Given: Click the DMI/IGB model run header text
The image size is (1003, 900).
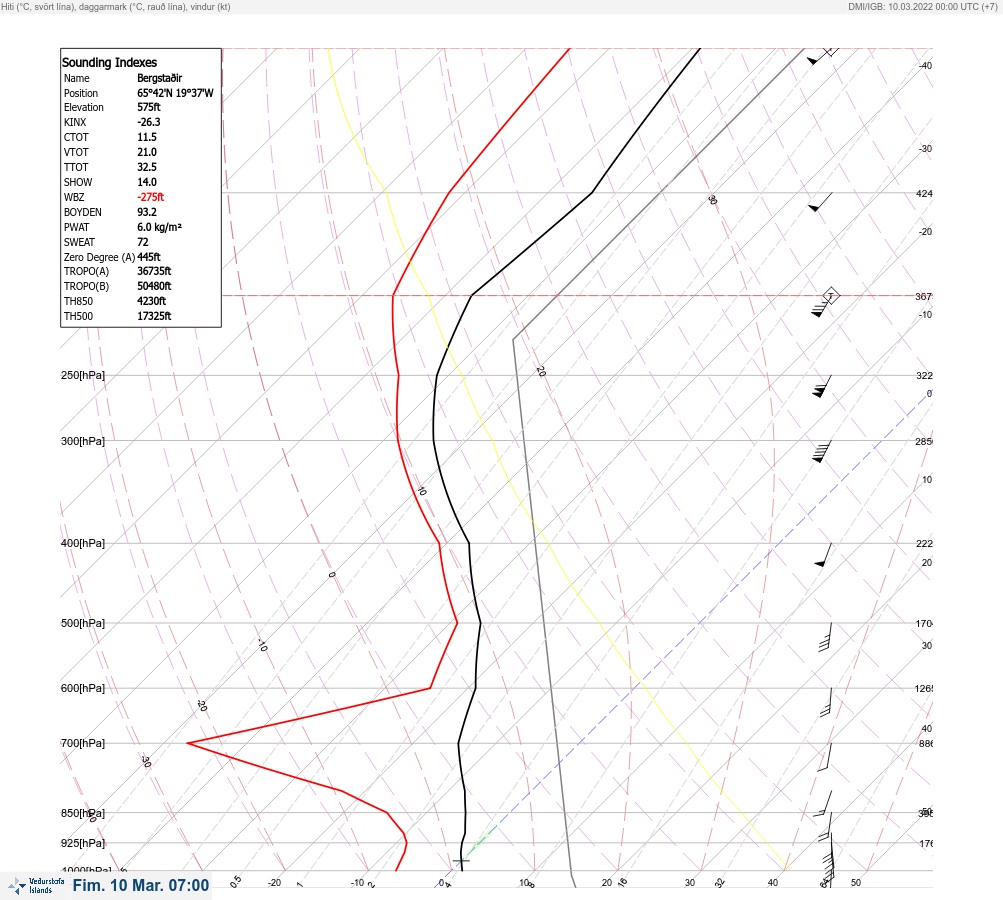Looking at the screenshot, I should pyautogui.click(x=922, y=6).
